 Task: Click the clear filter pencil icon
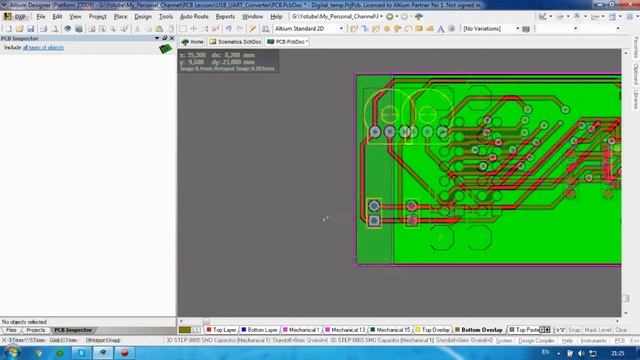253,29
